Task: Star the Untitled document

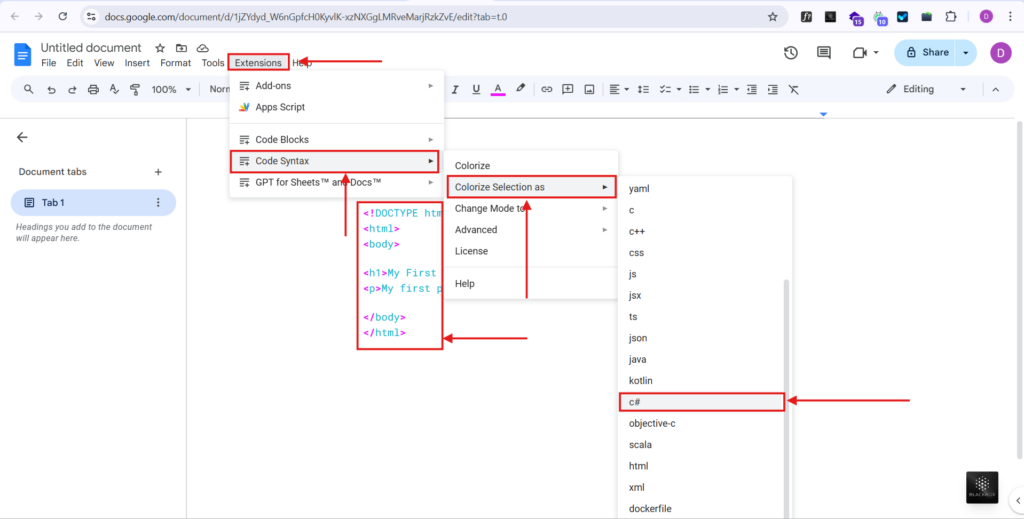Action: 160,48
